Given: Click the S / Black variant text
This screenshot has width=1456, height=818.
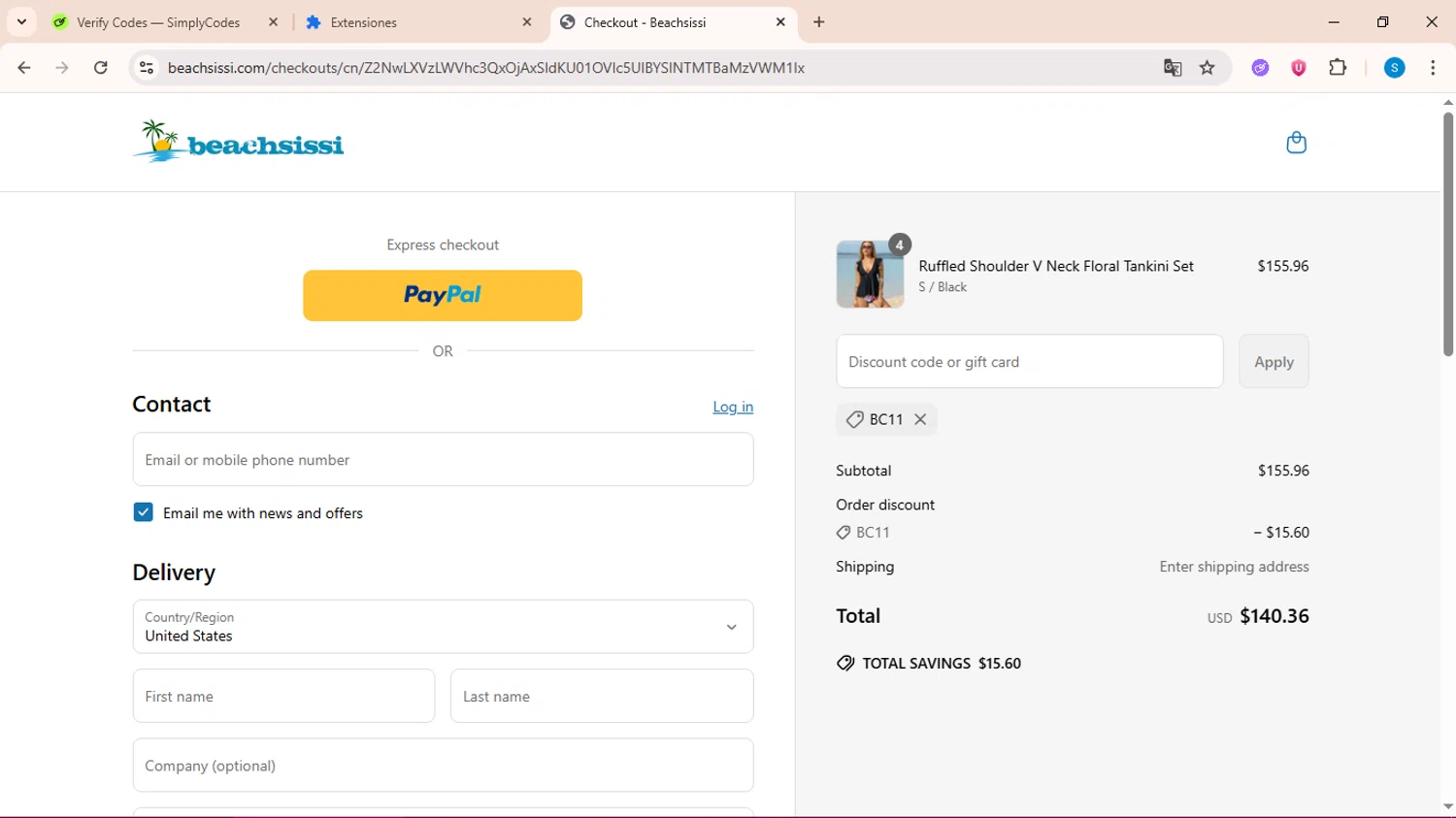Looking at the screenshot, I should pos(943,287).
